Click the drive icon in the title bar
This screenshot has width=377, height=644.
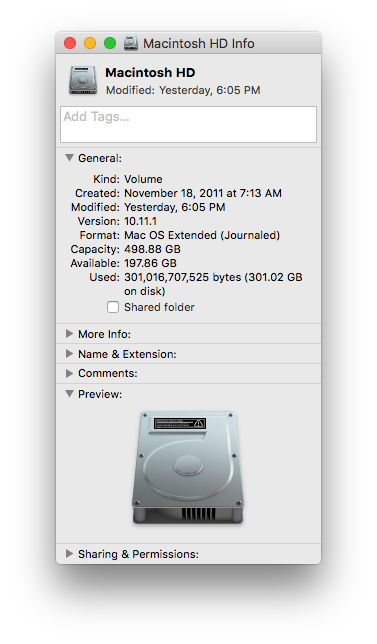click(x=131, y=43)
